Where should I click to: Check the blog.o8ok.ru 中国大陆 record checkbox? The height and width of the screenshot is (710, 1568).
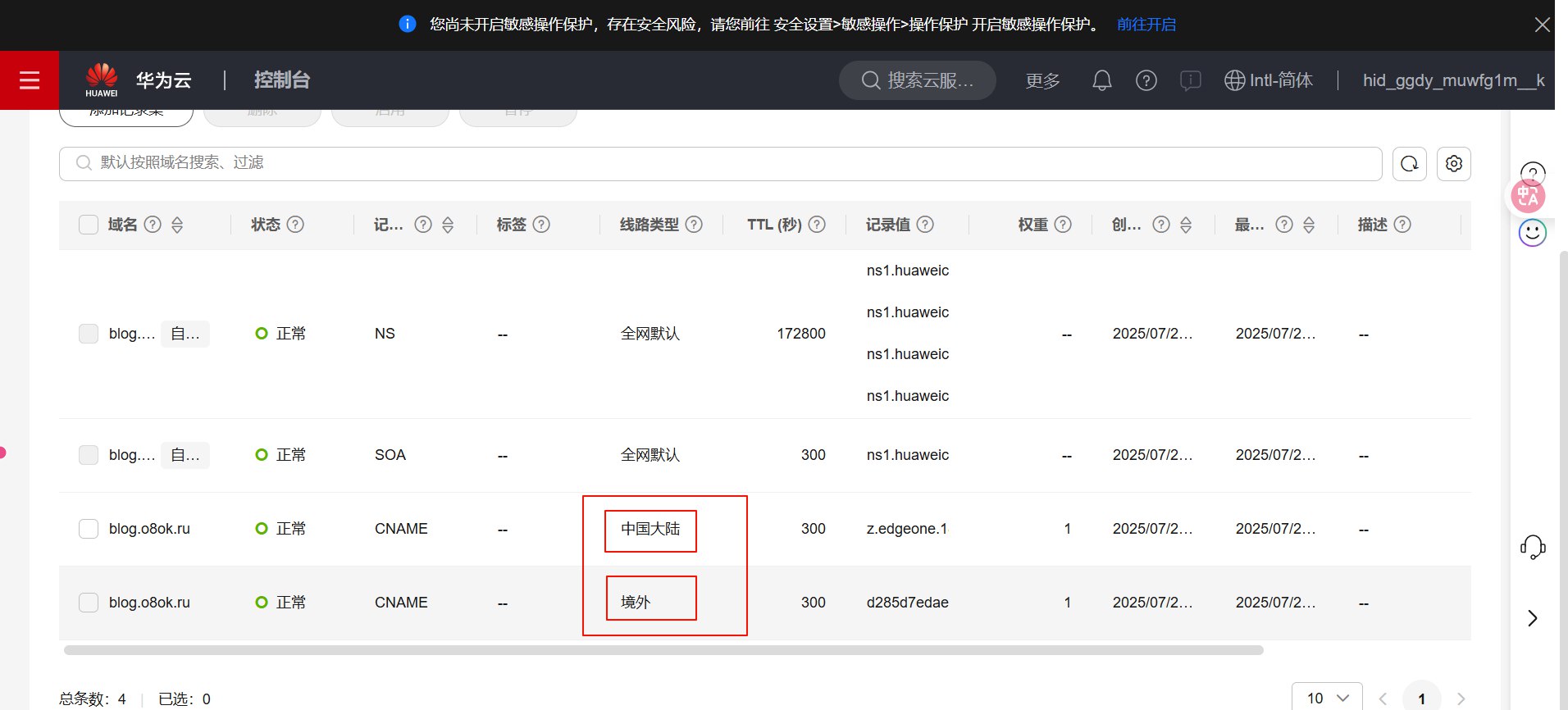89,529
